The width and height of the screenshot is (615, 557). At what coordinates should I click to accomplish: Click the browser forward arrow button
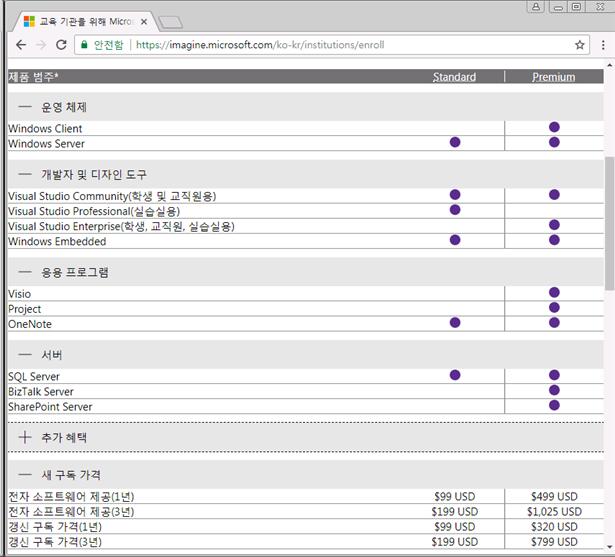[41, 45]
